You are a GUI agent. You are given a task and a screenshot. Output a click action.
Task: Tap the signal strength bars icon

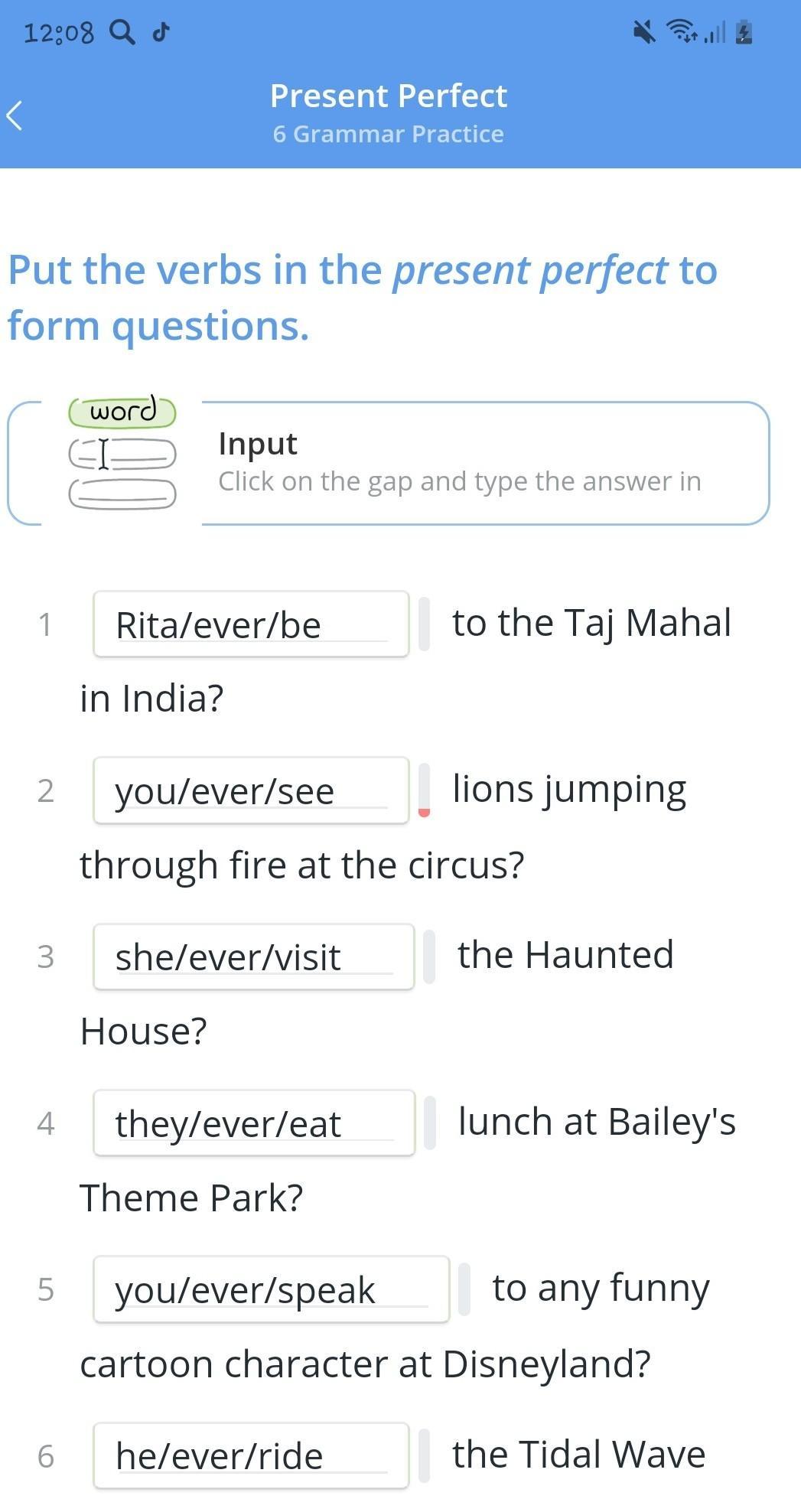[715, 32]
